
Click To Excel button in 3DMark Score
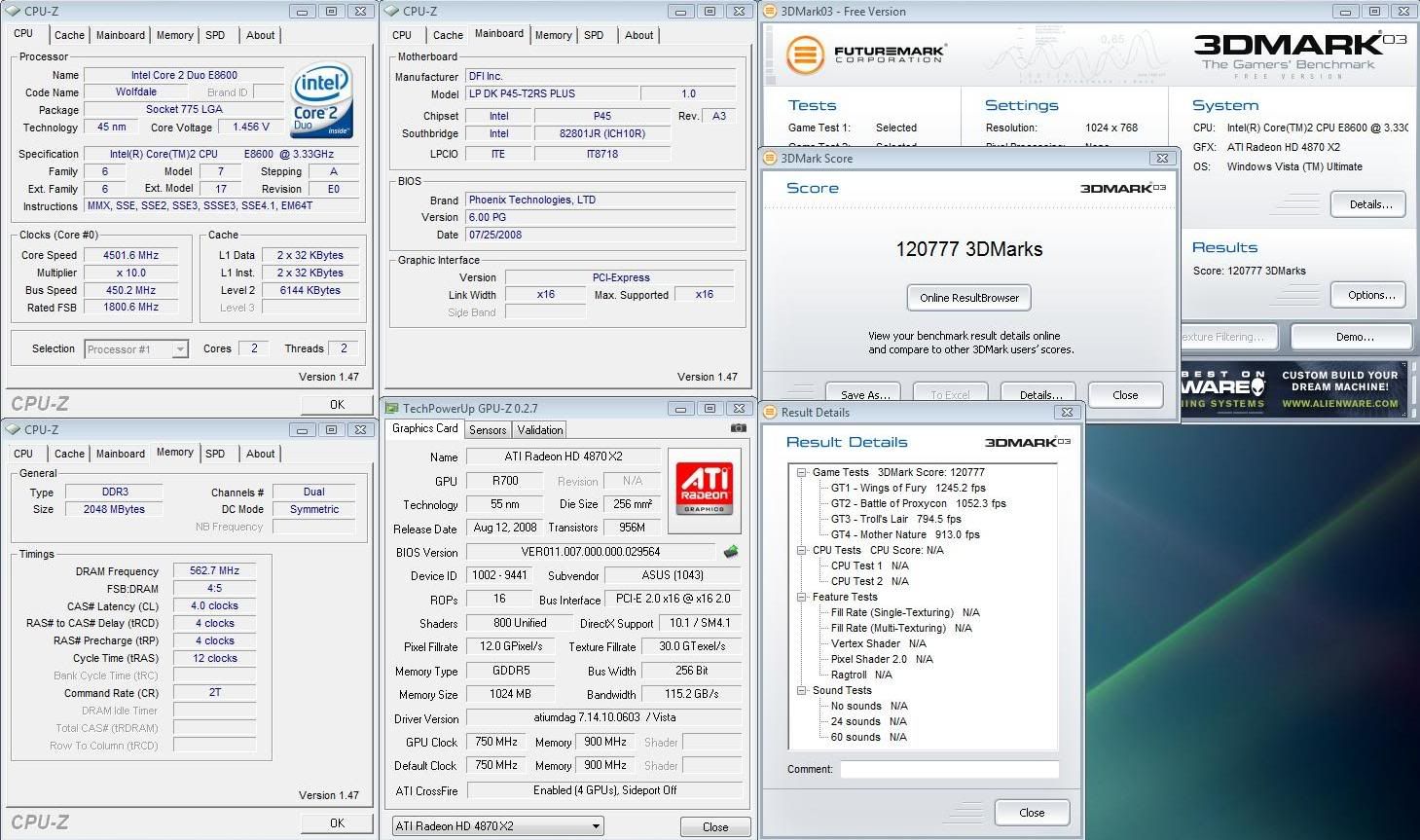tap(950, 393)
